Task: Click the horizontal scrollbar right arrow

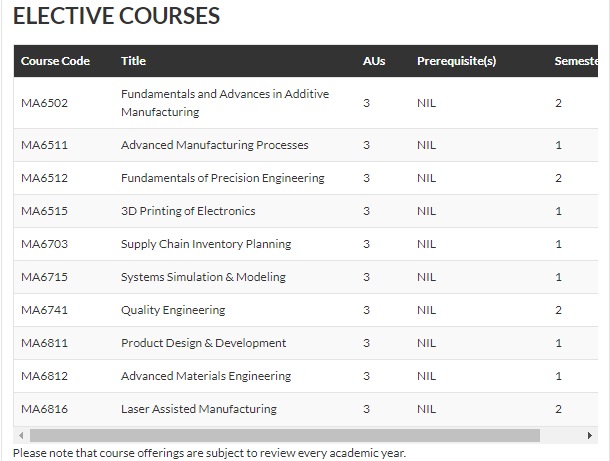Action: point(589,436)
